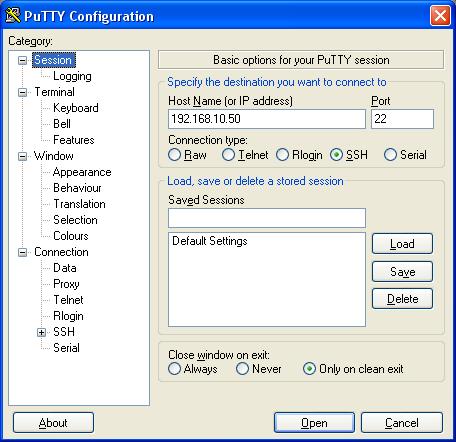
Task: Open Serial category in tree
Action: coord(66,348)
